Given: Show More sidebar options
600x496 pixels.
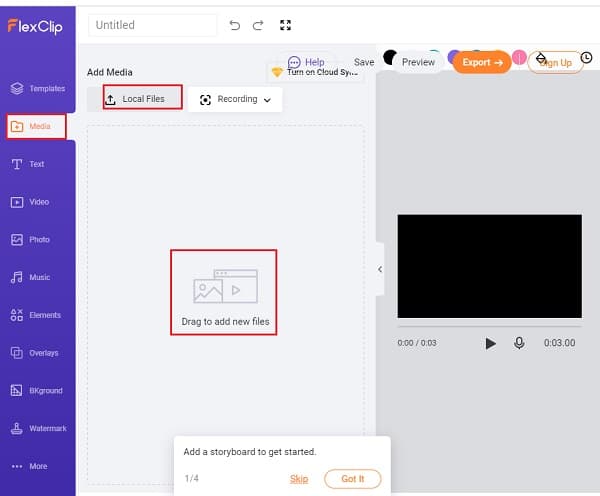Looking at the screenshot, I should coord(29,466).
